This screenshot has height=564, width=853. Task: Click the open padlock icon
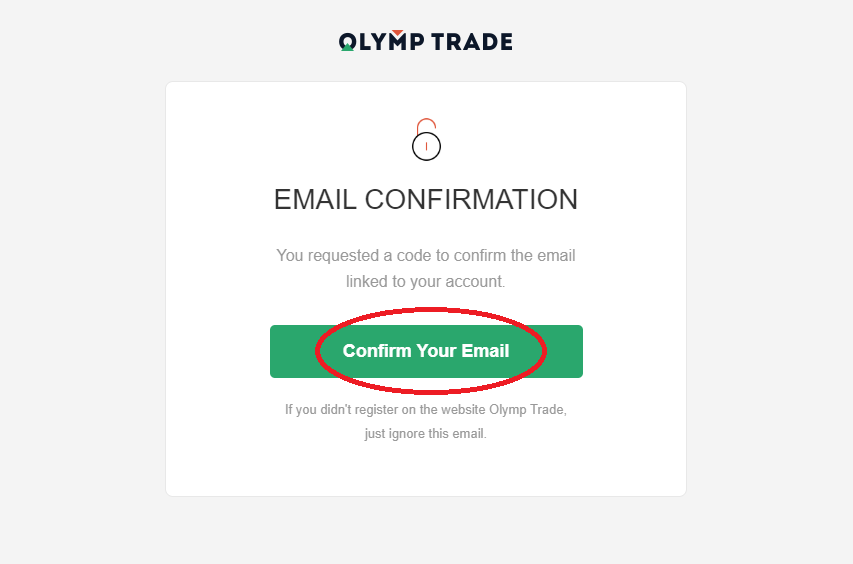426,139
